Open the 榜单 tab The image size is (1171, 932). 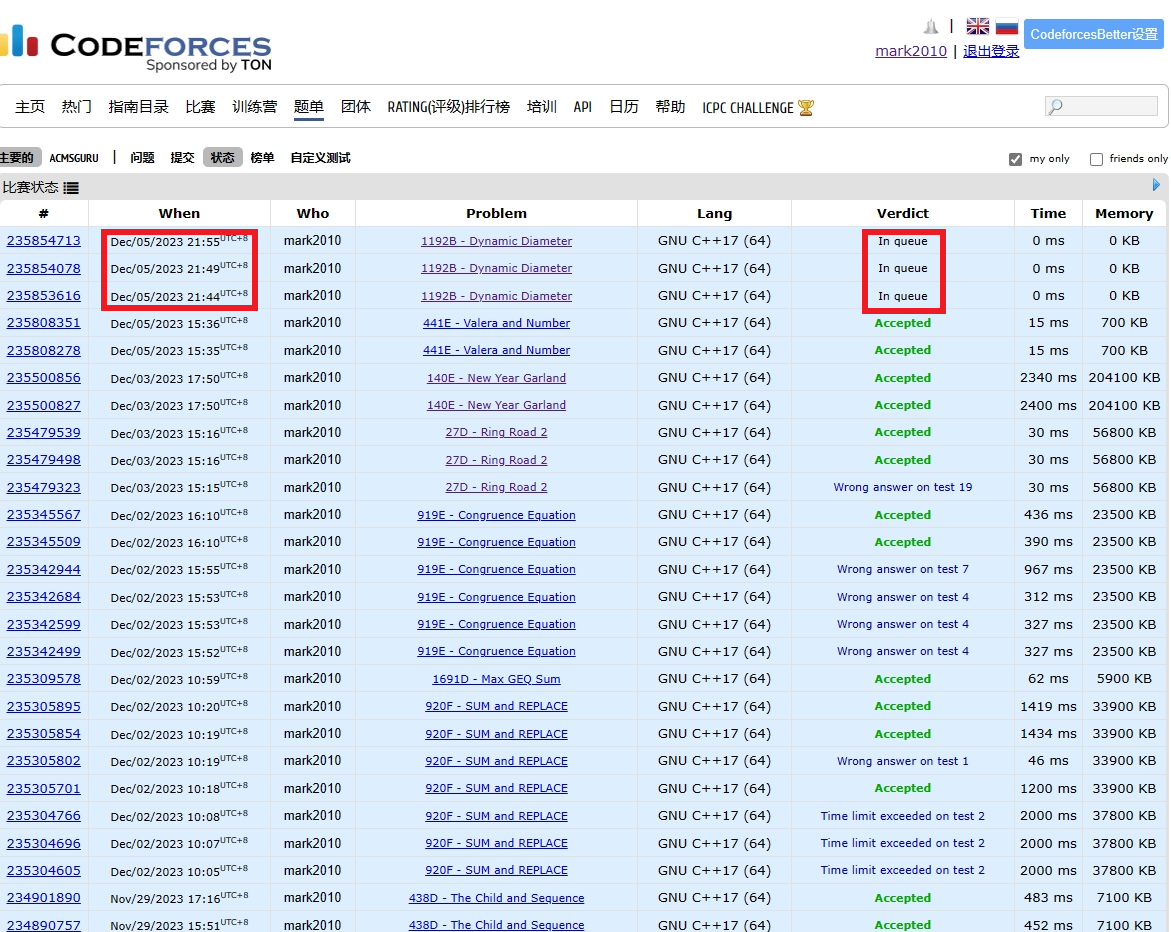pyautogui.click(x=262, y=158)
